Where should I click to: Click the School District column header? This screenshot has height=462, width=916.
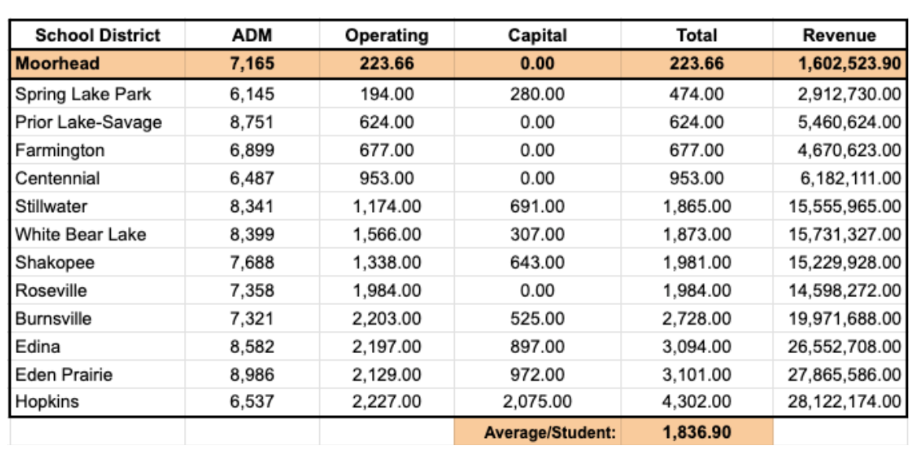tap(97, 35)
